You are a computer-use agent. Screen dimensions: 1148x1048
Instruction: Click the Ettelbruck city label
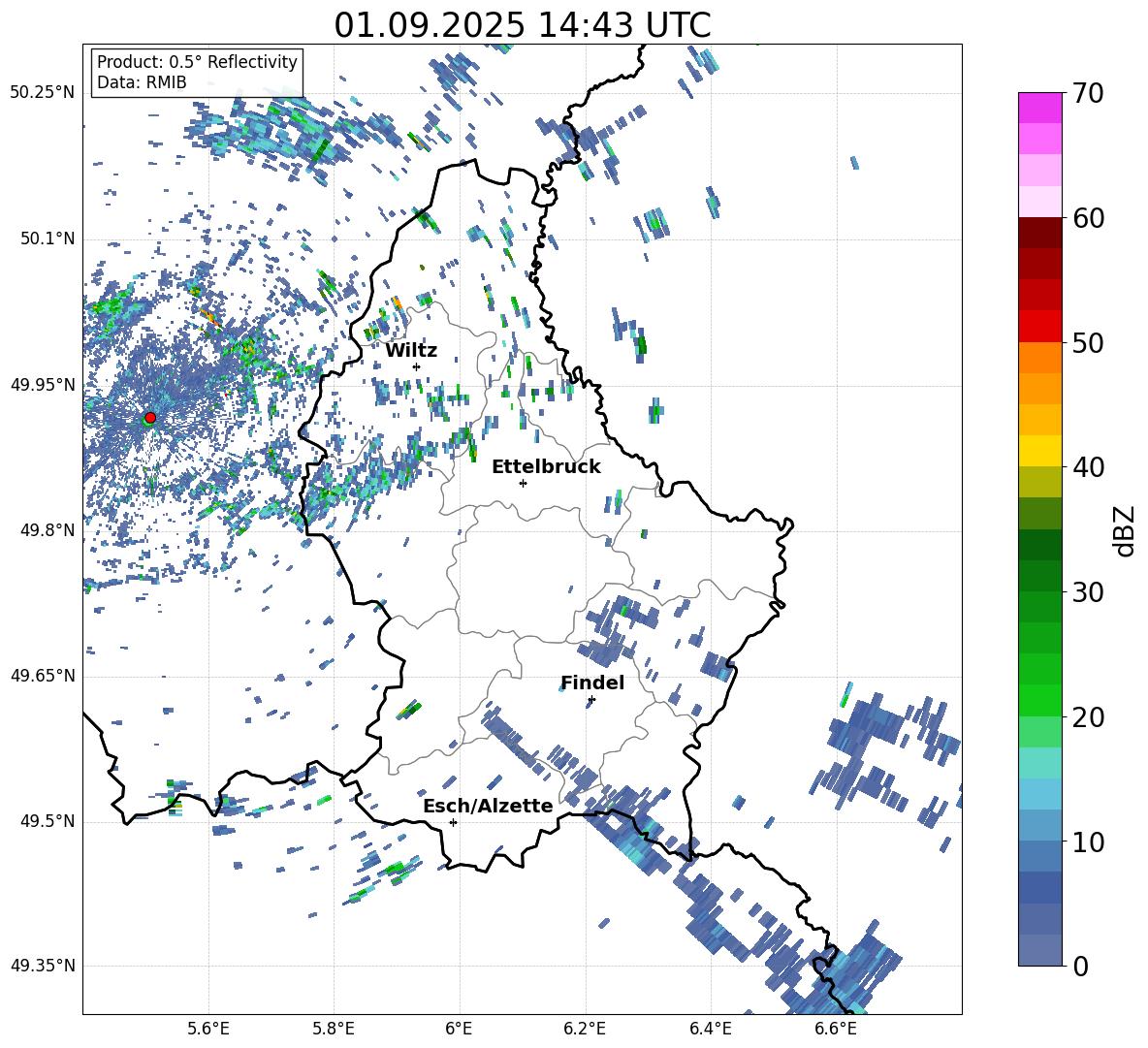tap(546, 467)
